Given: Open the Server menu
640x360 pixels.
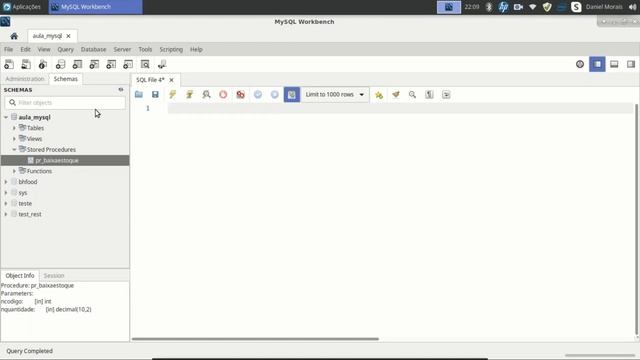Looking at the screenshot, I should [122, 49].
